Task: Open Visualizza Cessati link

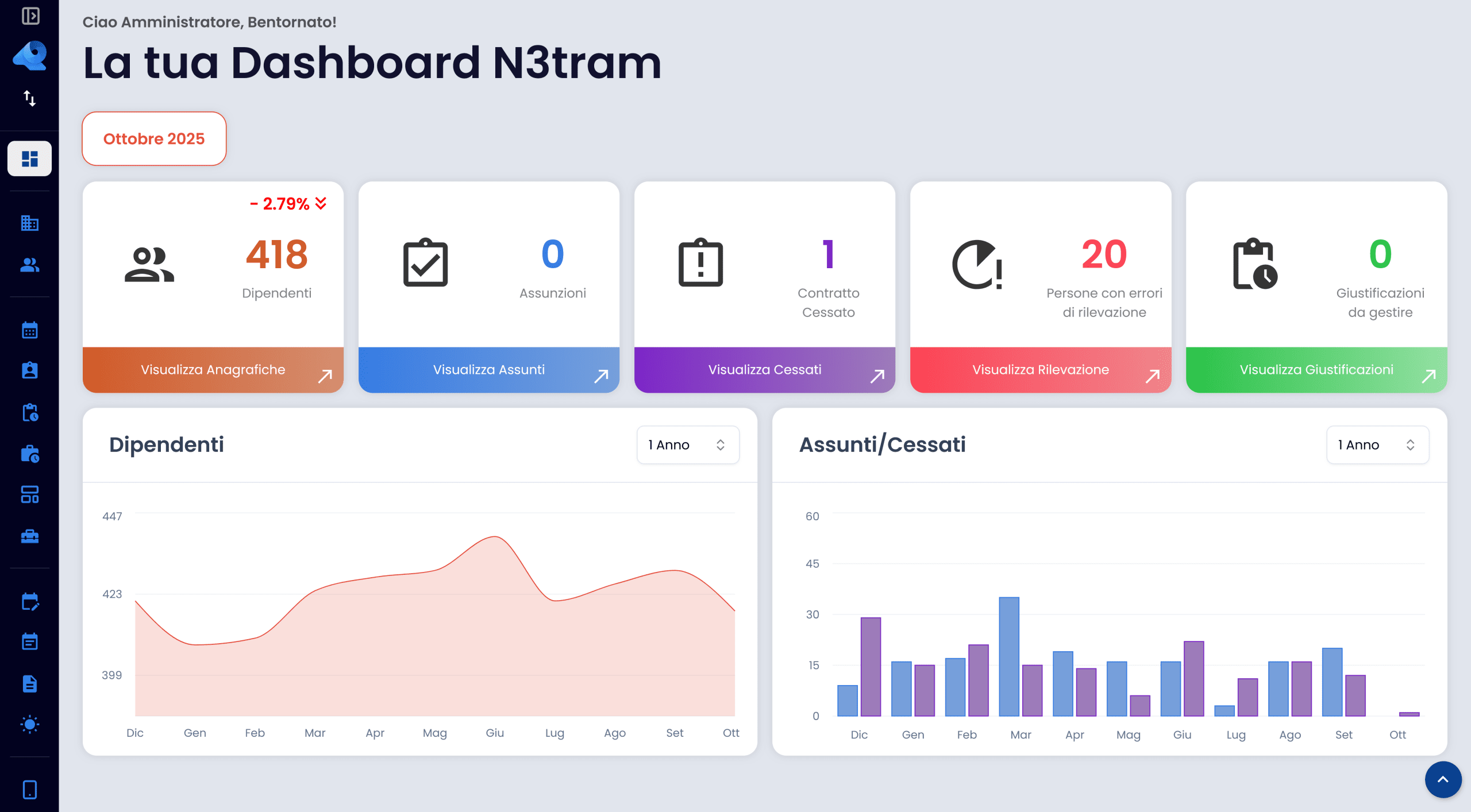Action: tap(765, 370)
